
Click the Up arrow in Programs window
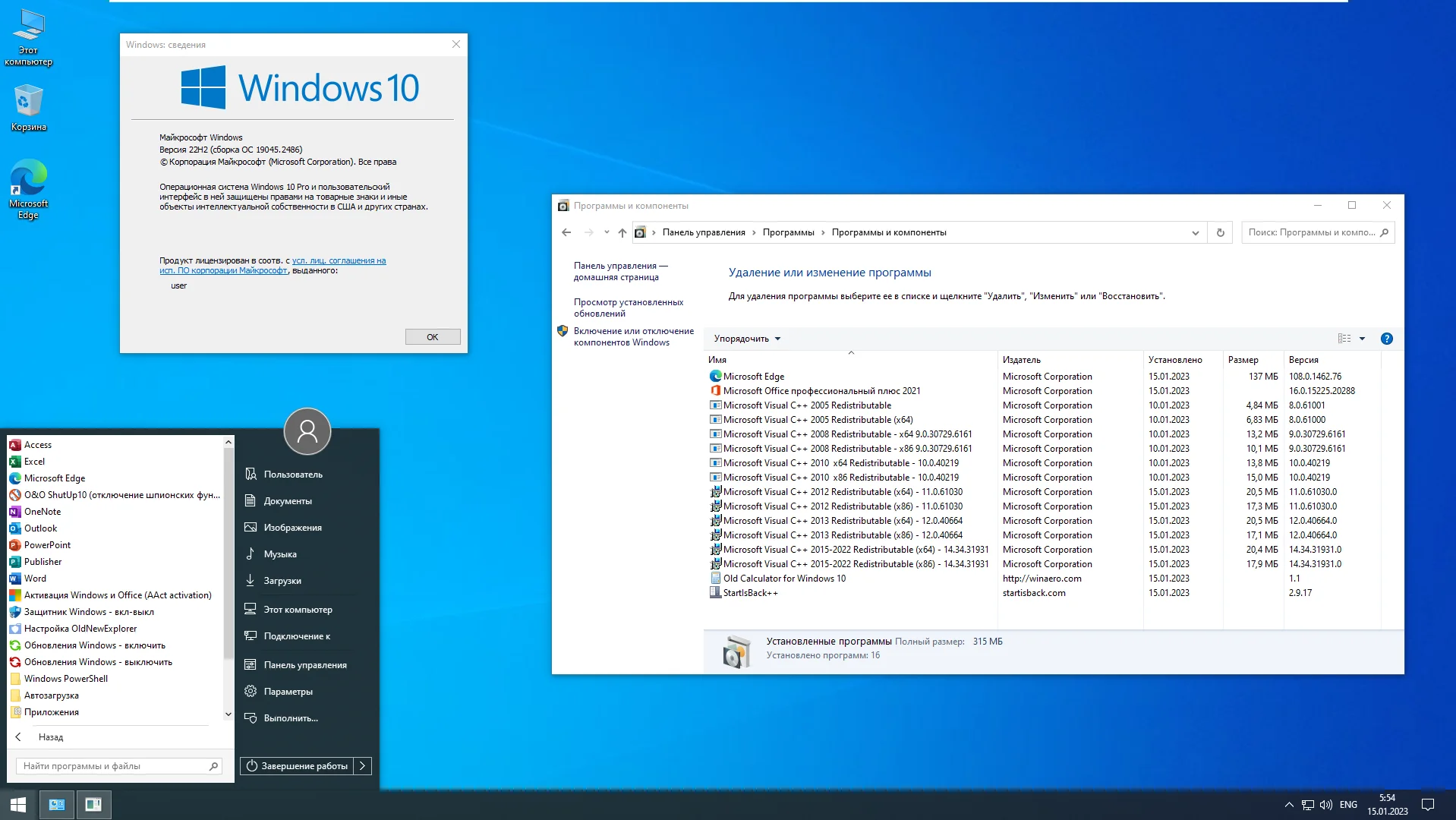622,232
